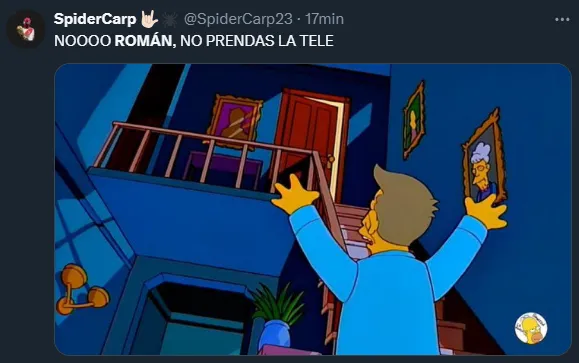
Task: Click the bold ROMÁN word in the tweet
Action: coord(143,41)
